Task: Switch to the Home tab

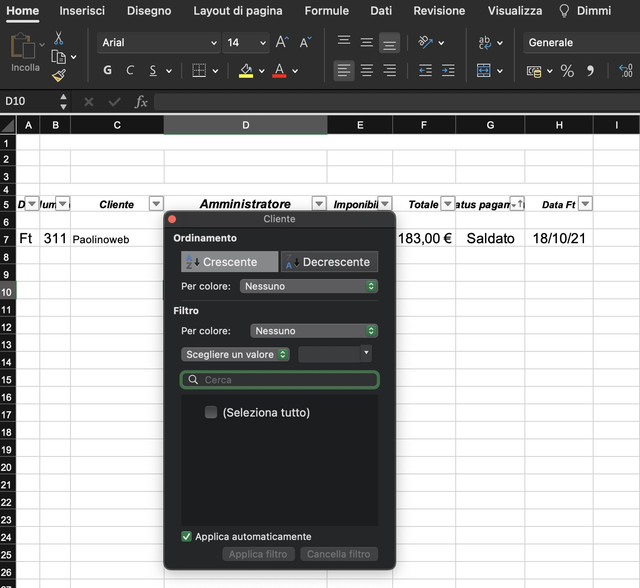Action: [23, 11]
